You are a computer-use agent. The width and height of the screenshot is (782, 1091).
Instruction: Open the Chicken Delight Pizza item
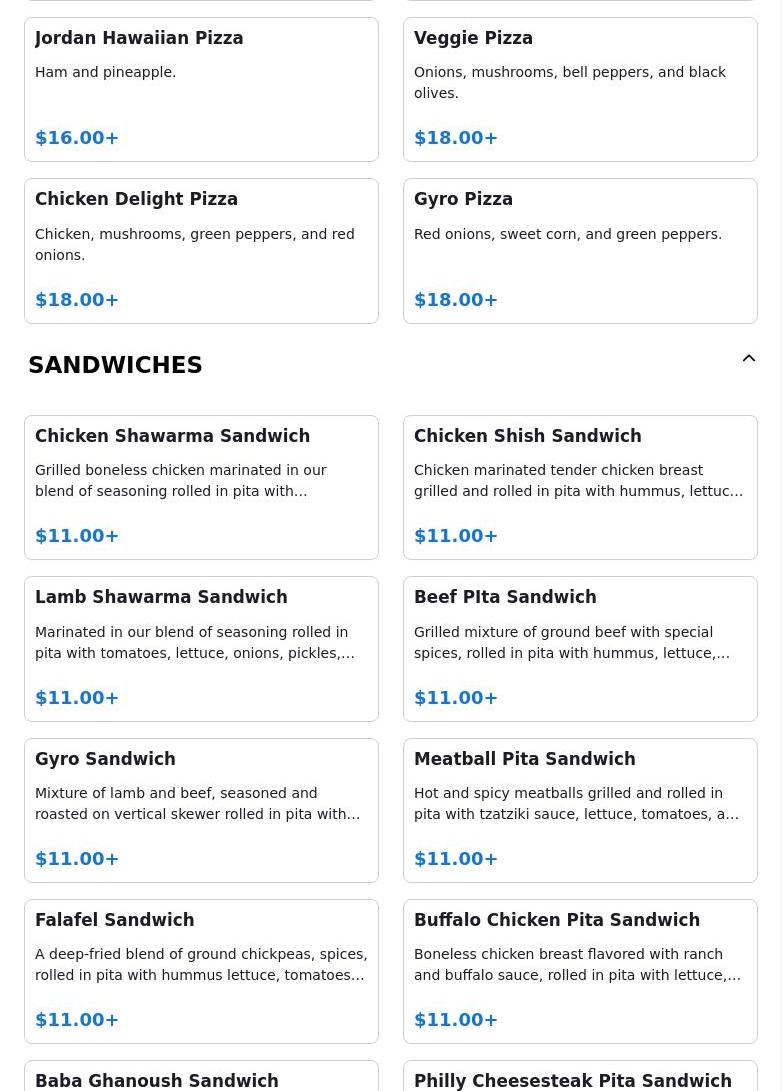(201, 251)
